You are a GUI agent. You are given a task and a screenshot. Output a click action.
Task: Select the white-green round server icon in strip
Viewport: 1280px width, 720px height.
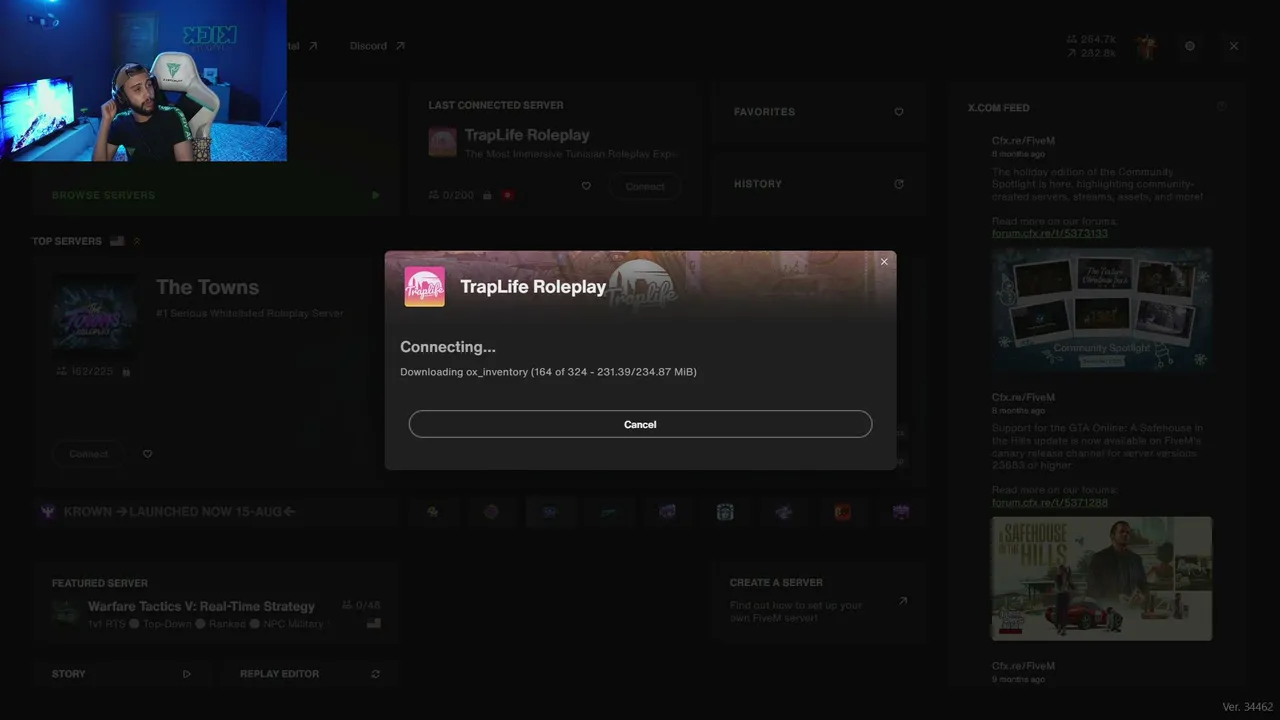tap(725, 512)
